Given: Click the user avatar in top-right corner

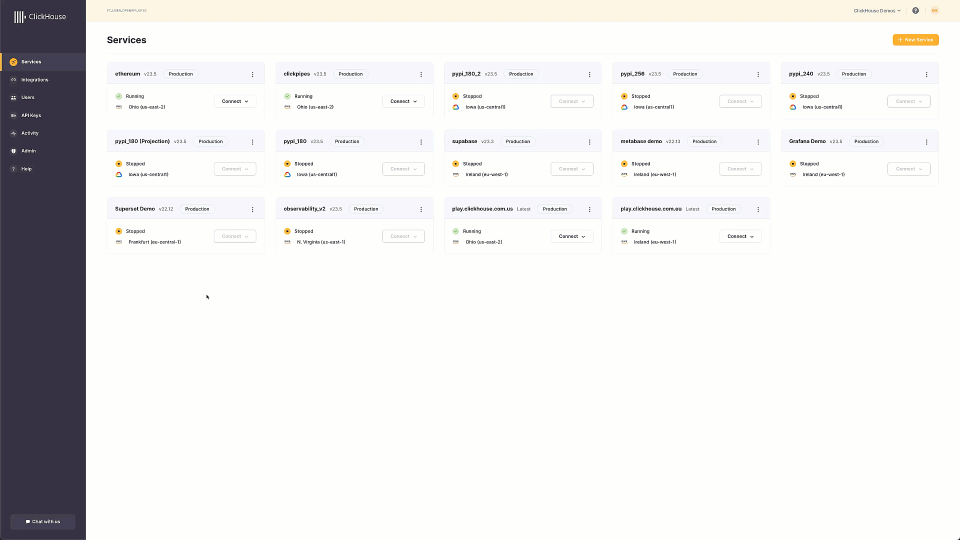Looking at the screenshot, I should pyautogui.click(x=935, y=11).
